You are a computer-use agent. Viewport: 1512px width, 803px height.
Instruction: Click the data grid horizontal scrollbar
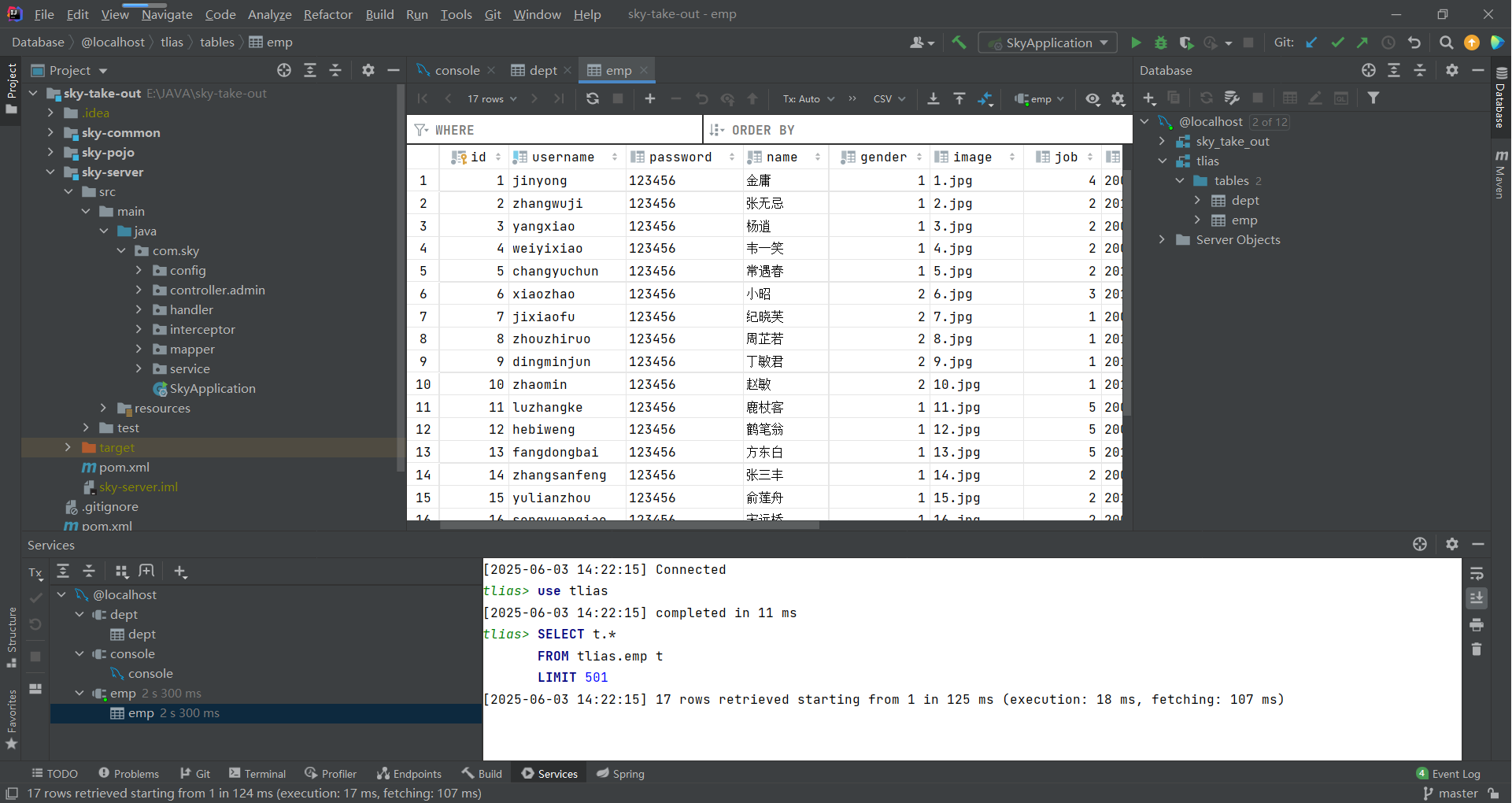pyautogui.click(x=630, y=524)
